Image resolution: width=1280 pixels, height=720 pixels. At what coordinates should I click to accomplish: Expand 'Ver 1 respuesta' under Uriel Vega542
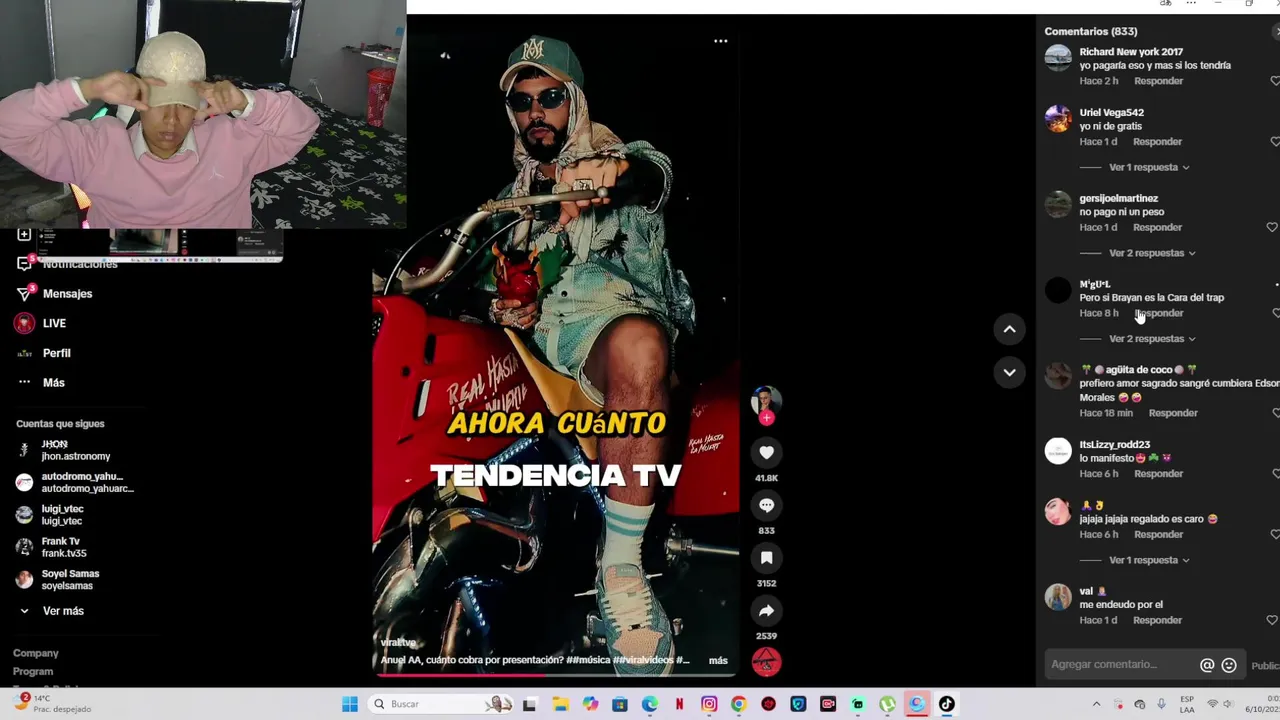pos(1149,167)
